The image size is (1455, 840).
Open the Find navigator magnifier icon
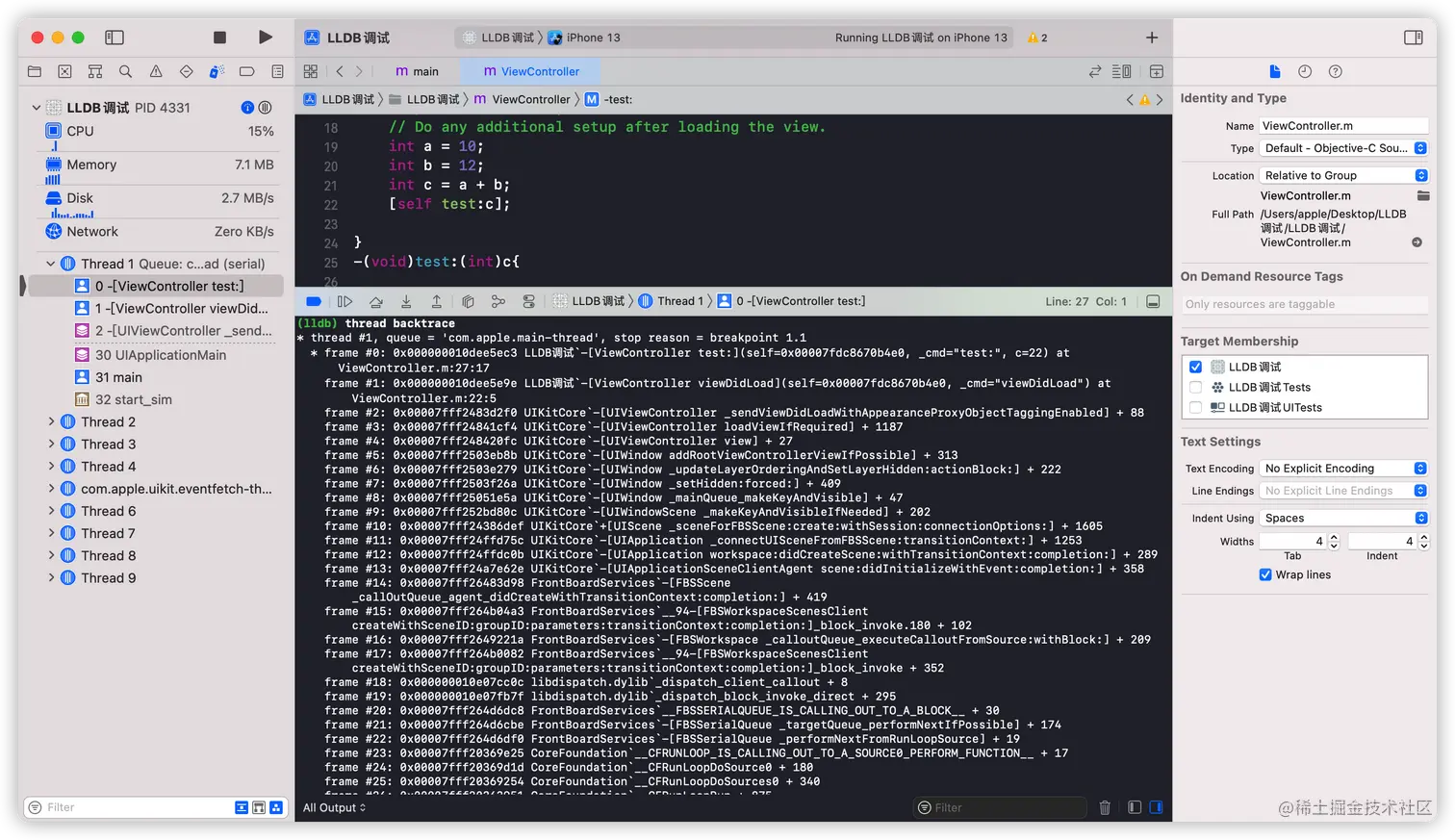click(x=125, y=71)
